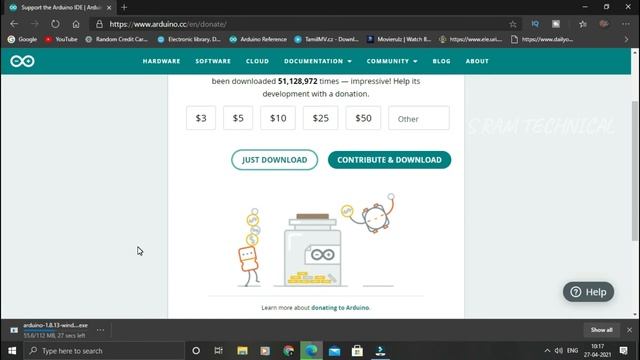This screenshot has height=360, width=640.
Task: Open browser settings ellipsis menu
Action: [x=625, y=24]
